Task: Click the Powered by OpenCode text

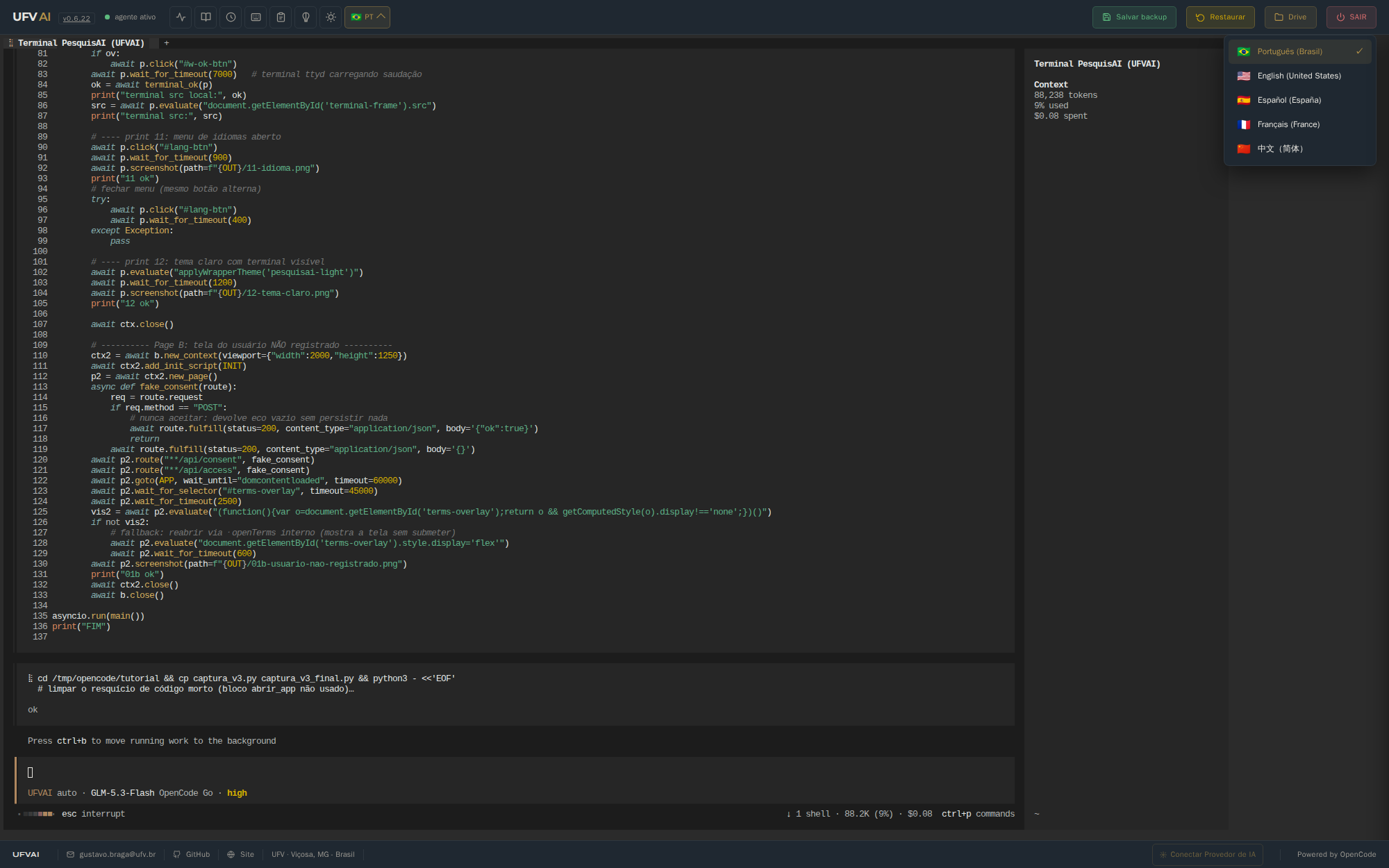Action: pyautogui.click(x=1336, y=855)
